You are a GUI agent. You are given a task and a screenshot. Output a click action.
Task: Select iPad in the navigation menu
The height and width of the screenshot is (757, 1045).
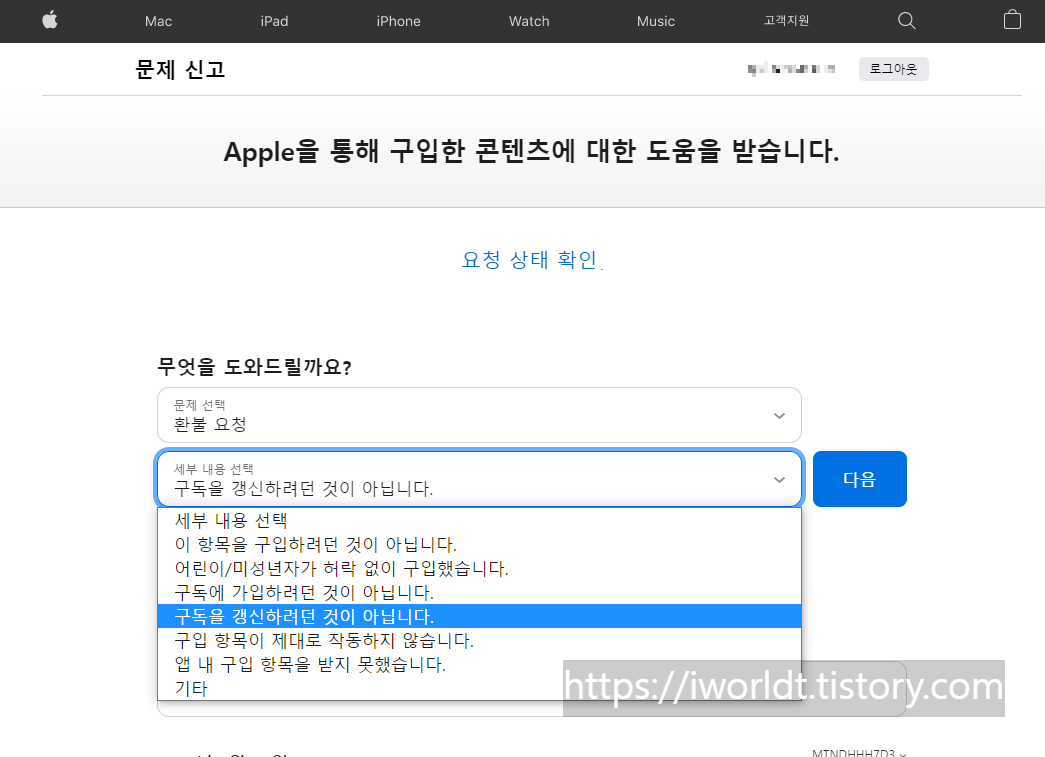(273, 20)
